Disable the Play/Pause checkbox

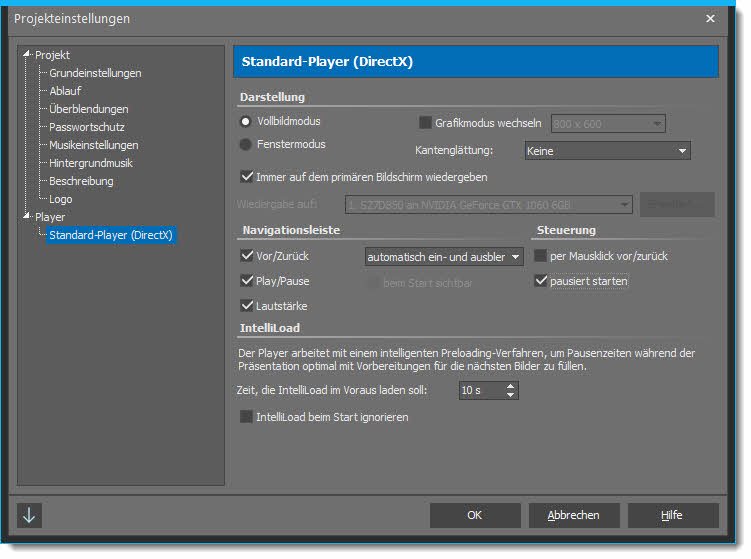click(x=247, y=281)
